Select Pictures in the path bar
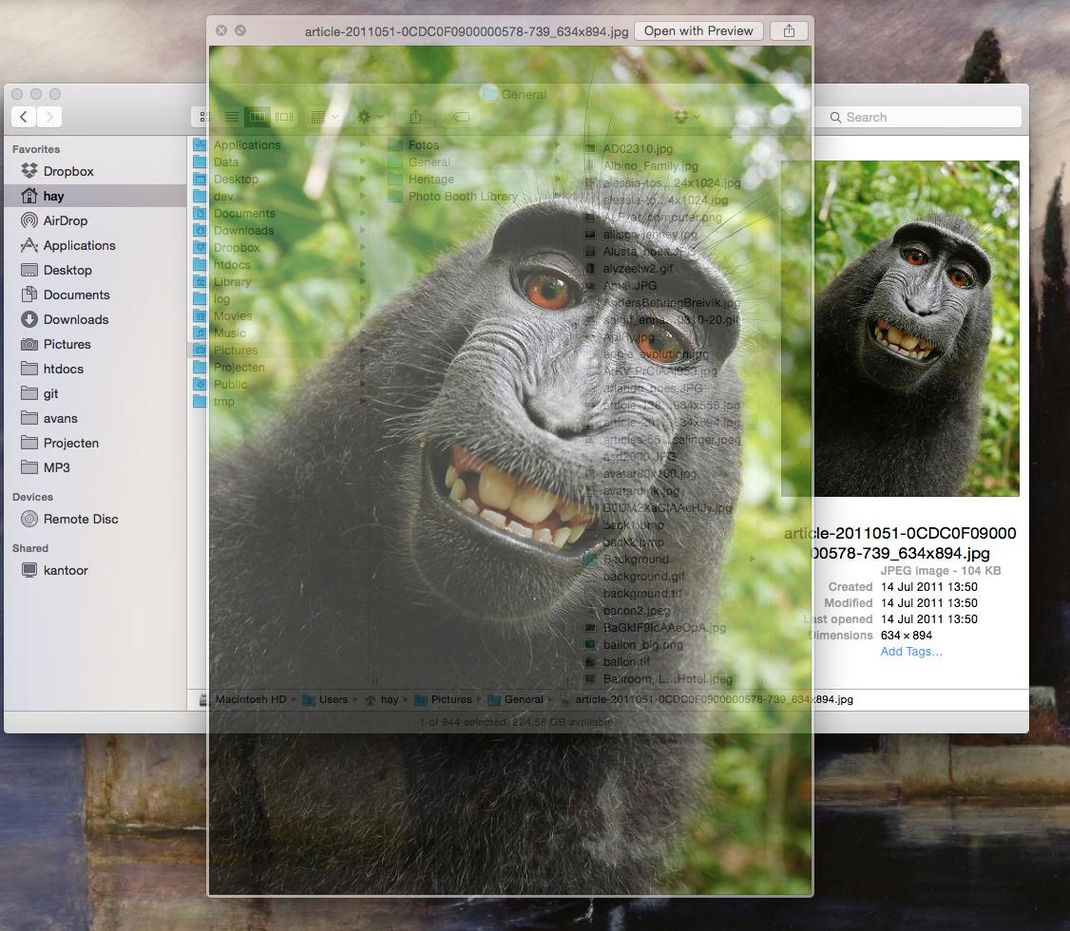 (444, 700)
